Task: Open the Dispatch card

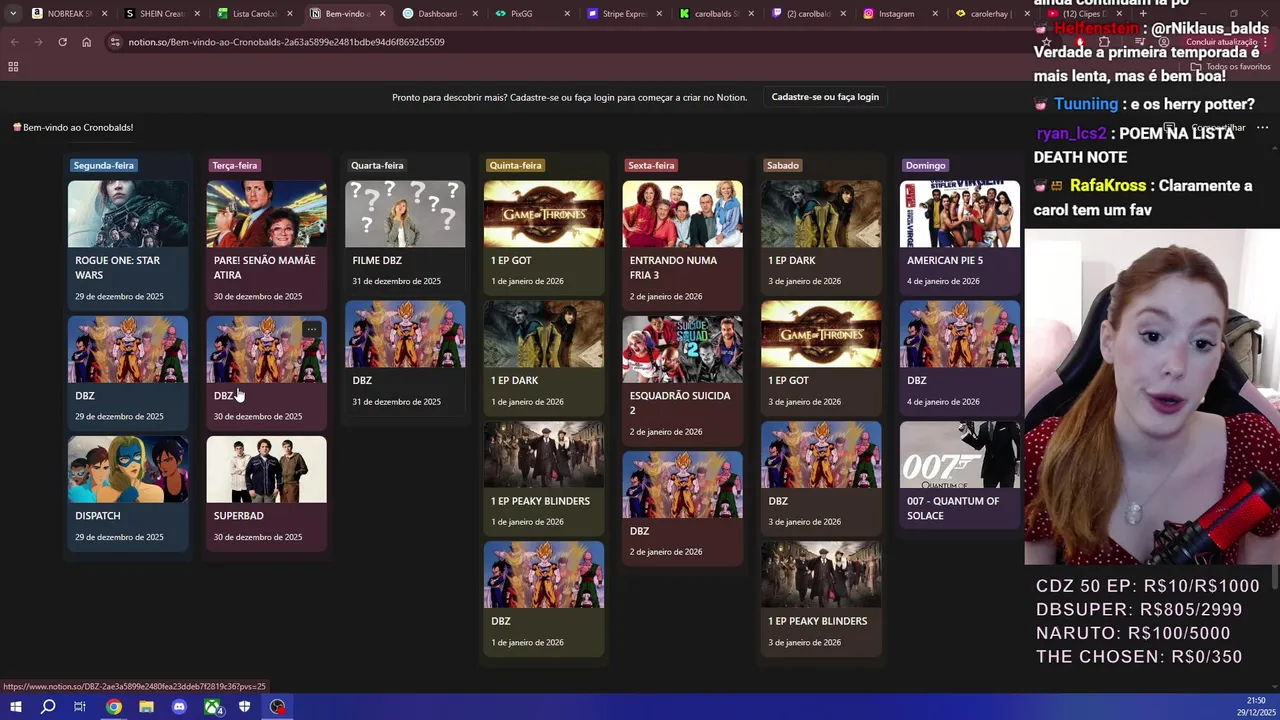Action: click(128, 493)
